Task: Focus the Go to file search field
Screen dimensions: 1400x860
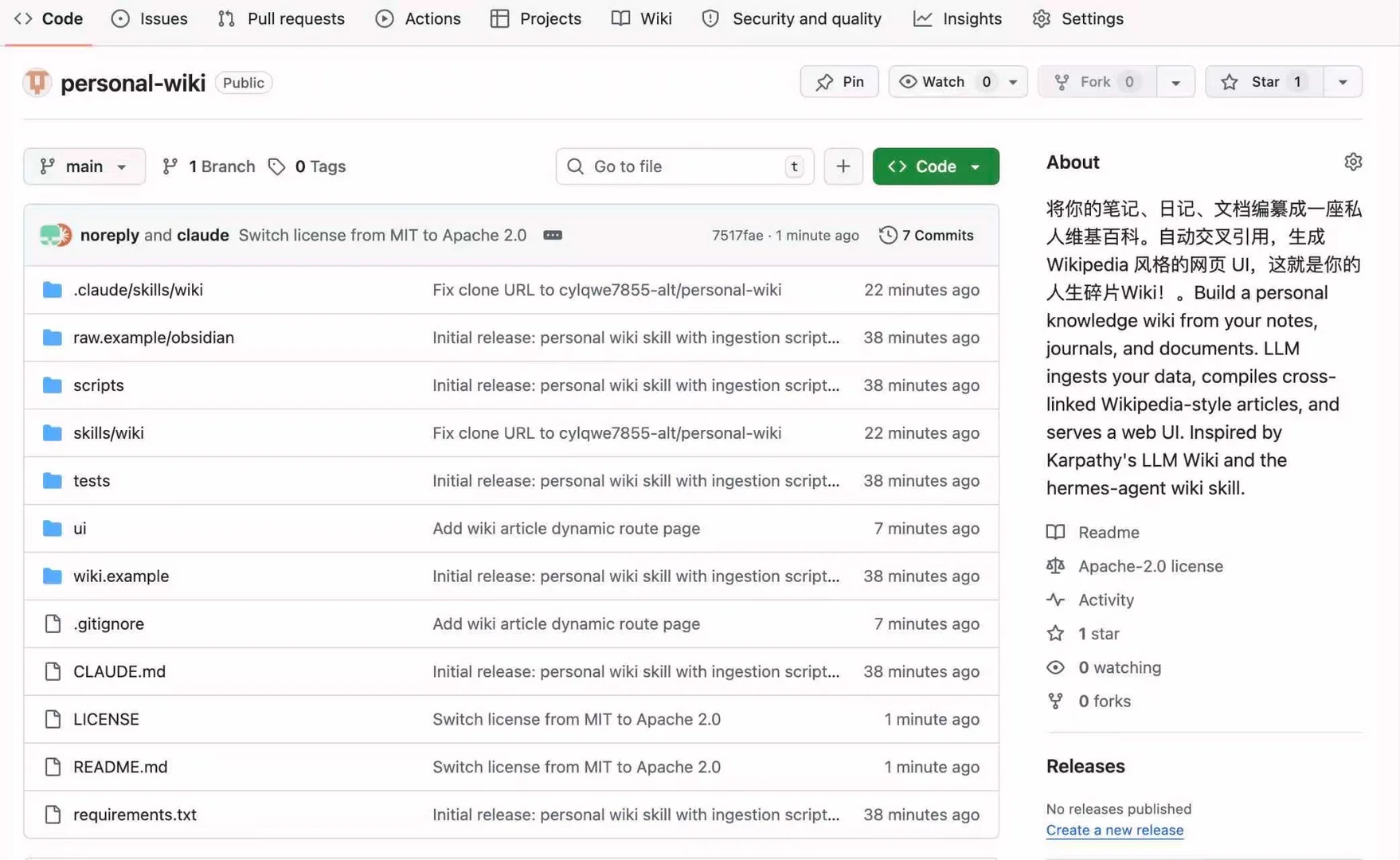Action: (685, 166)
